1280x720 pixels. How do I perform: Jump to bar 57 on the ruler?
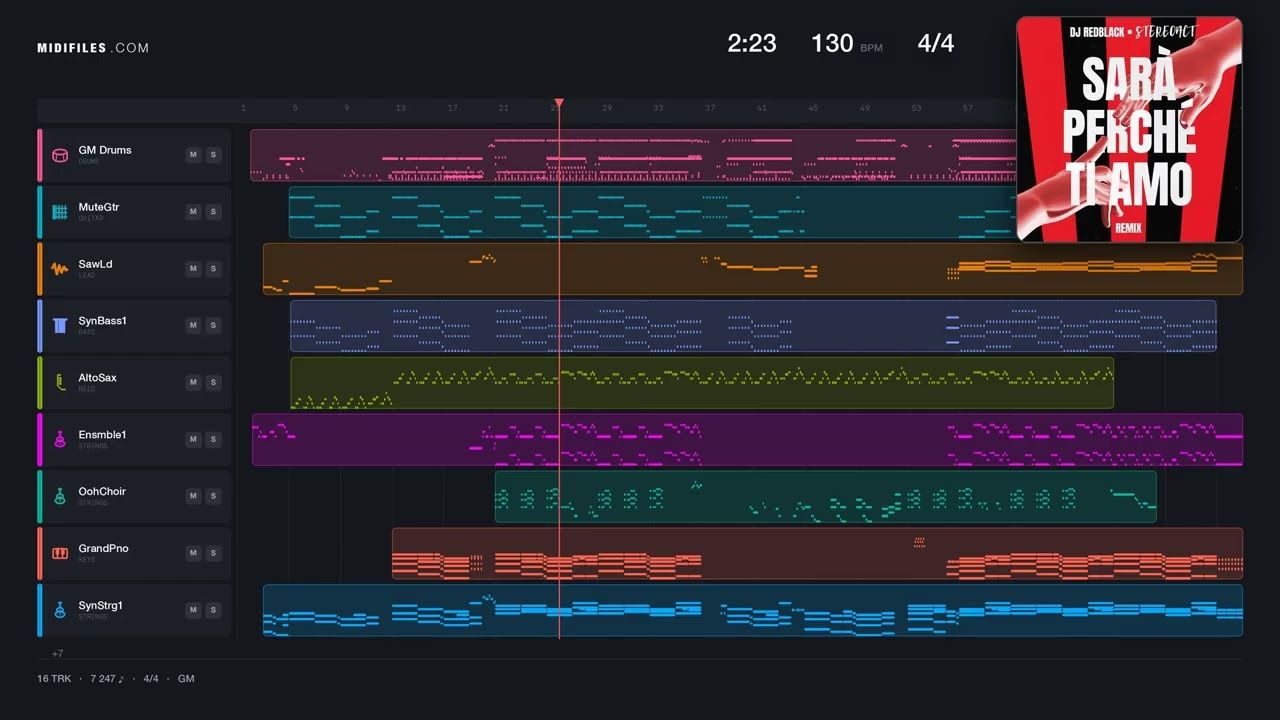tap(968, 108)
